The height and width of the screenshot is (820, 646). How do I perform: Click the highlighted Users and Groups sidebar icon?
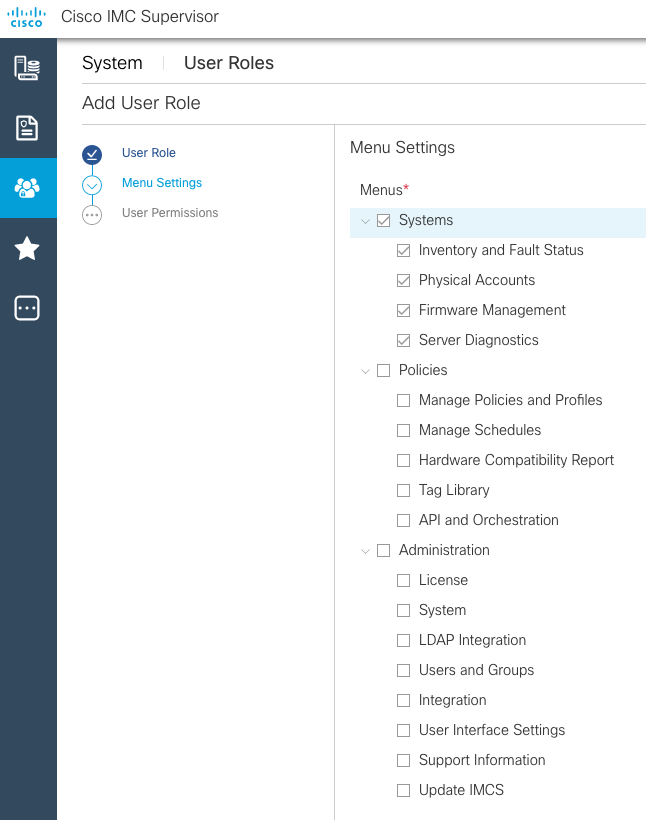tap(27, 189)
